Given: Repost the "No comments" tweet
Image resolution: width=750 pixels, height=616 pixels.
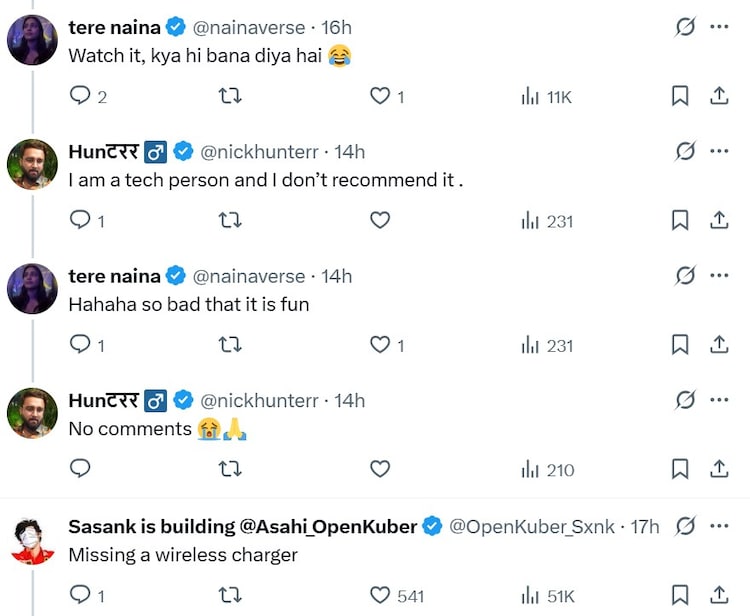Looking at the screenshot, I should [x=230, y=469].
